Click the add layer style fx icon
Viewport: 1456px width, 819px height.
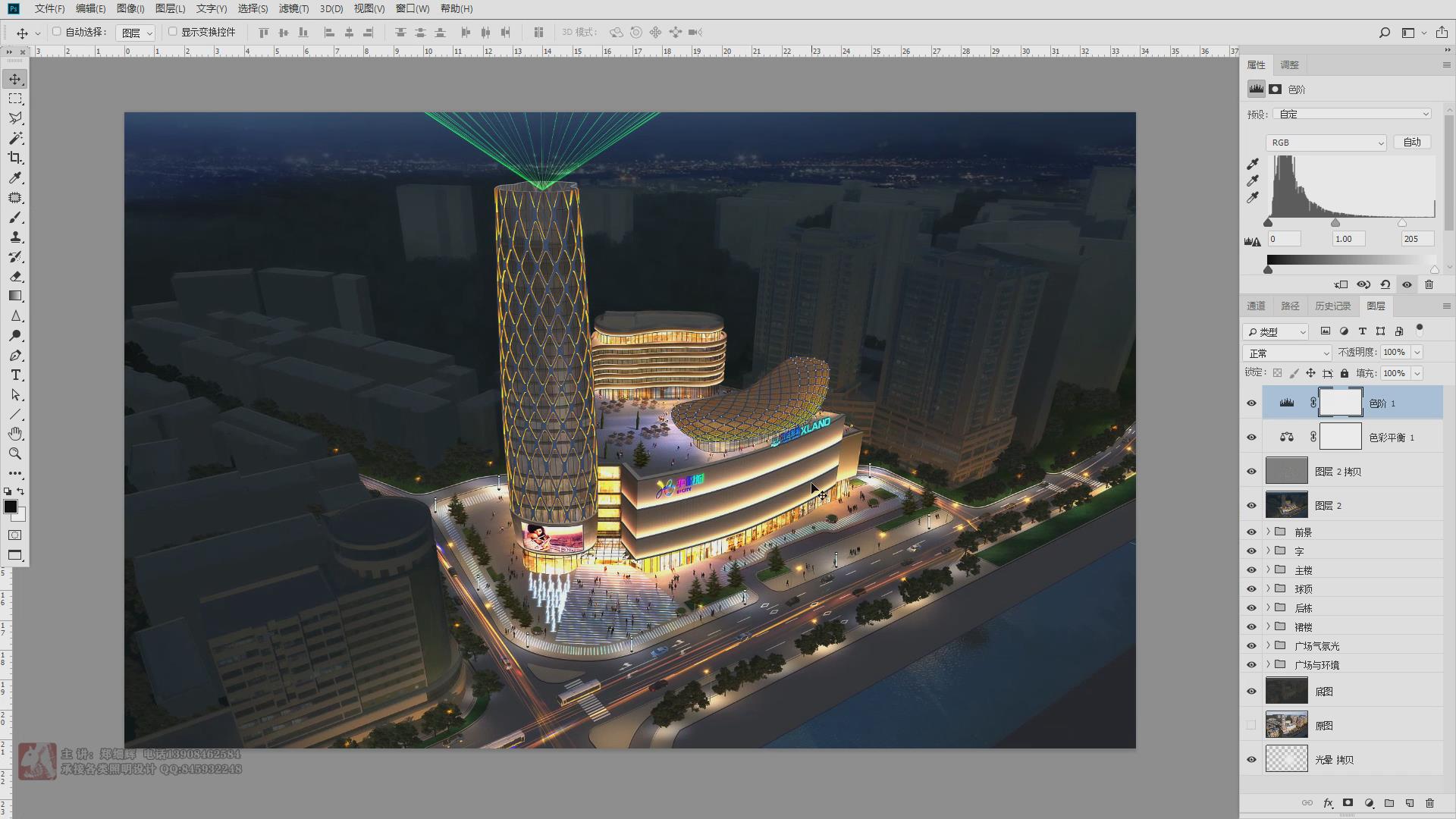point(1328,803)
